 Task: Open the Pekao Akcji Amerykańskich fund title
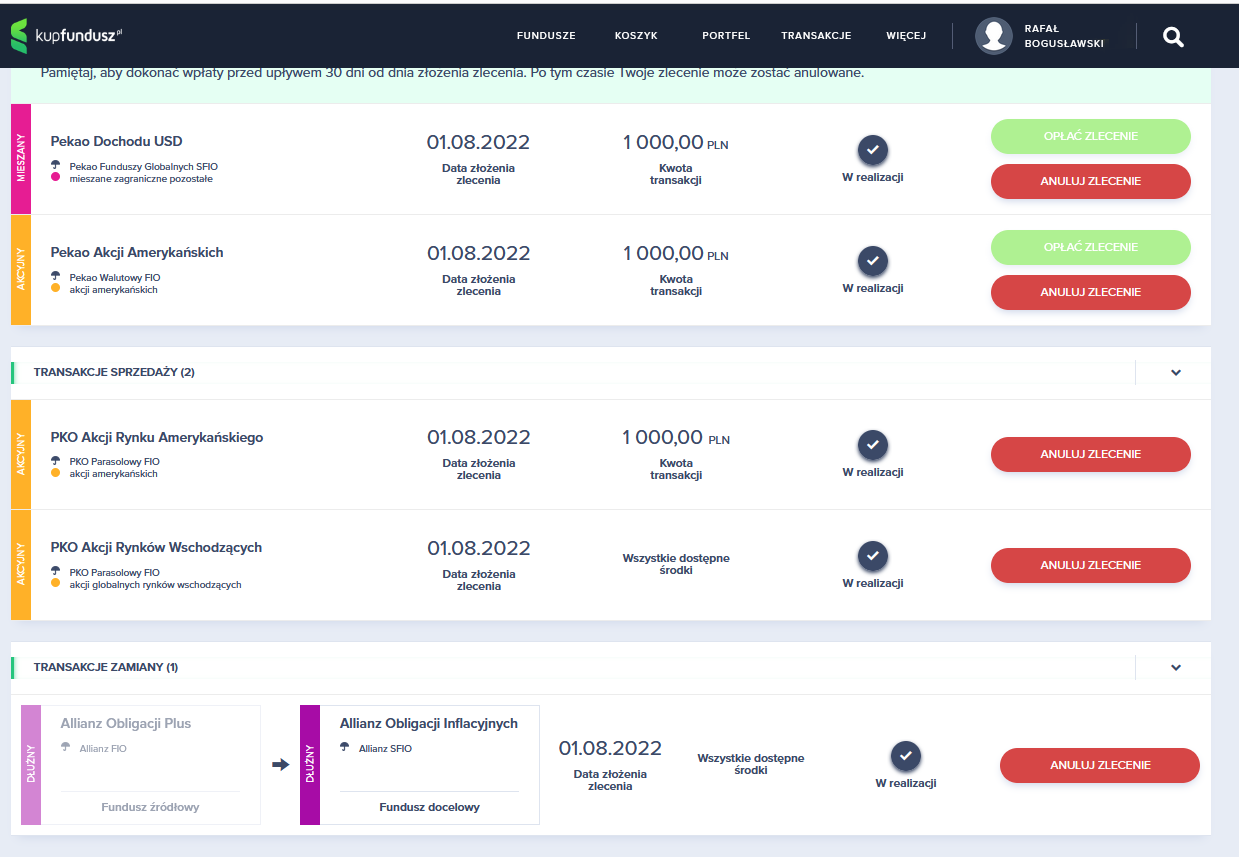coord(137,252)
